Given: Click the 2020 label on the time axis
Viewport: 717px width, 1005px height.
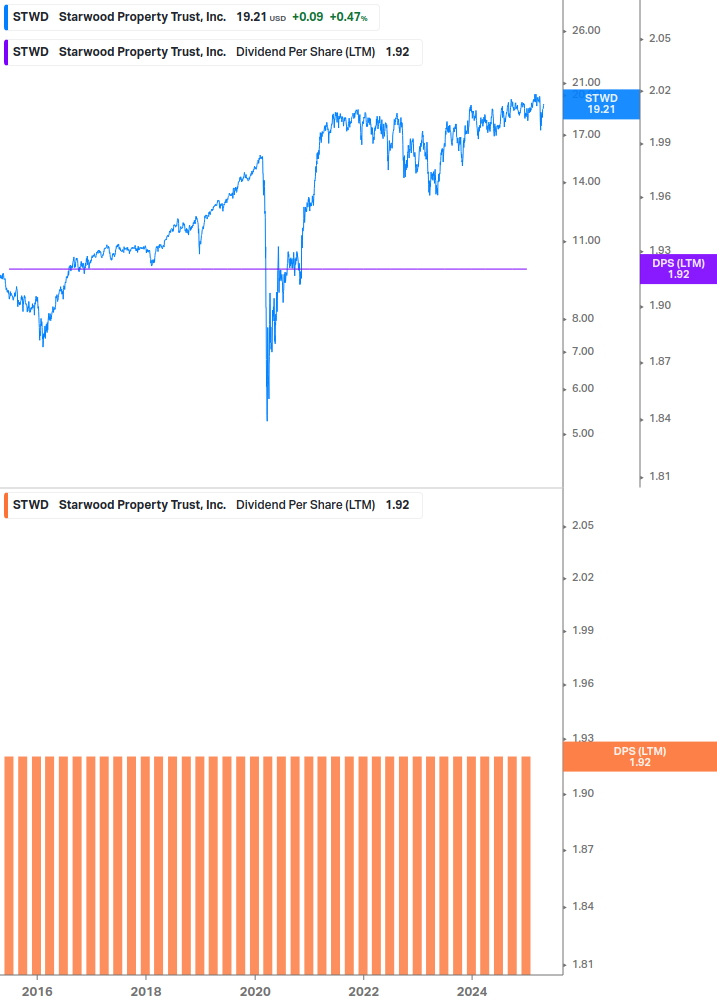Looking at the screenshot, I should pyautogui.click(x=255, y=992).
